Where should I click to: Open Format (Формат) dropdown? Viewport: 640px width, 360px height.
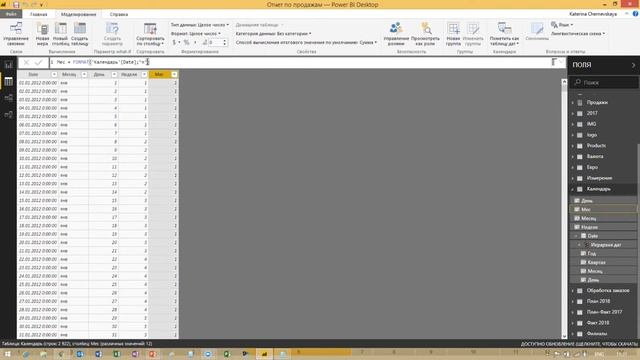(196, 33)
